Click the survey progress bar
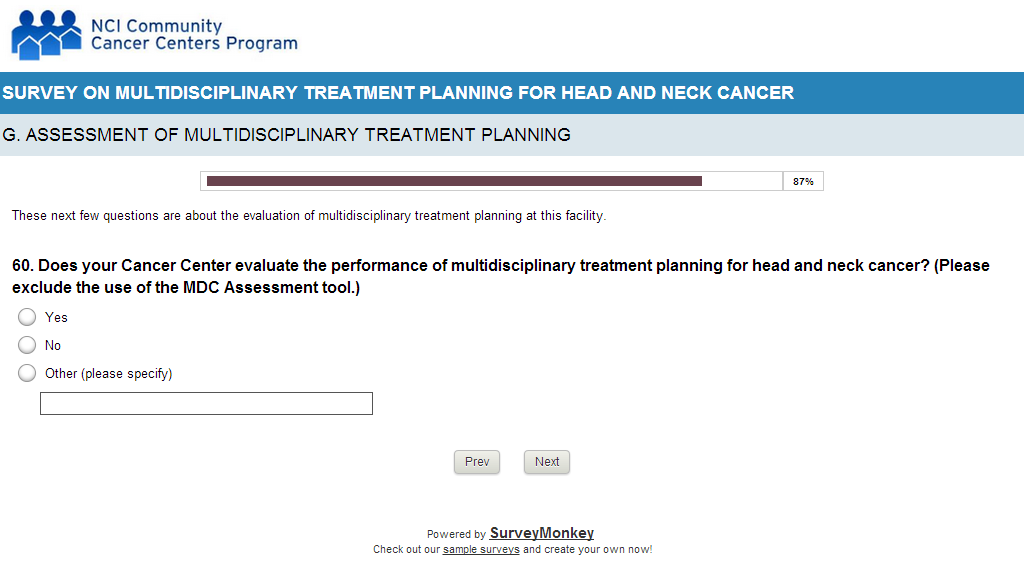Screen dimensions: 1024x587 (491, 181)
